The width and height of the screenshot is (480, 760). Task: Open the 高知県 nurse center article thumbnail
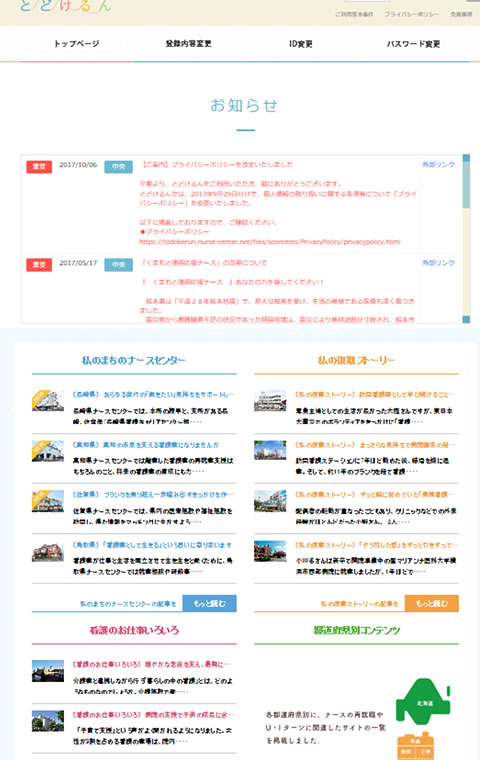48,451
